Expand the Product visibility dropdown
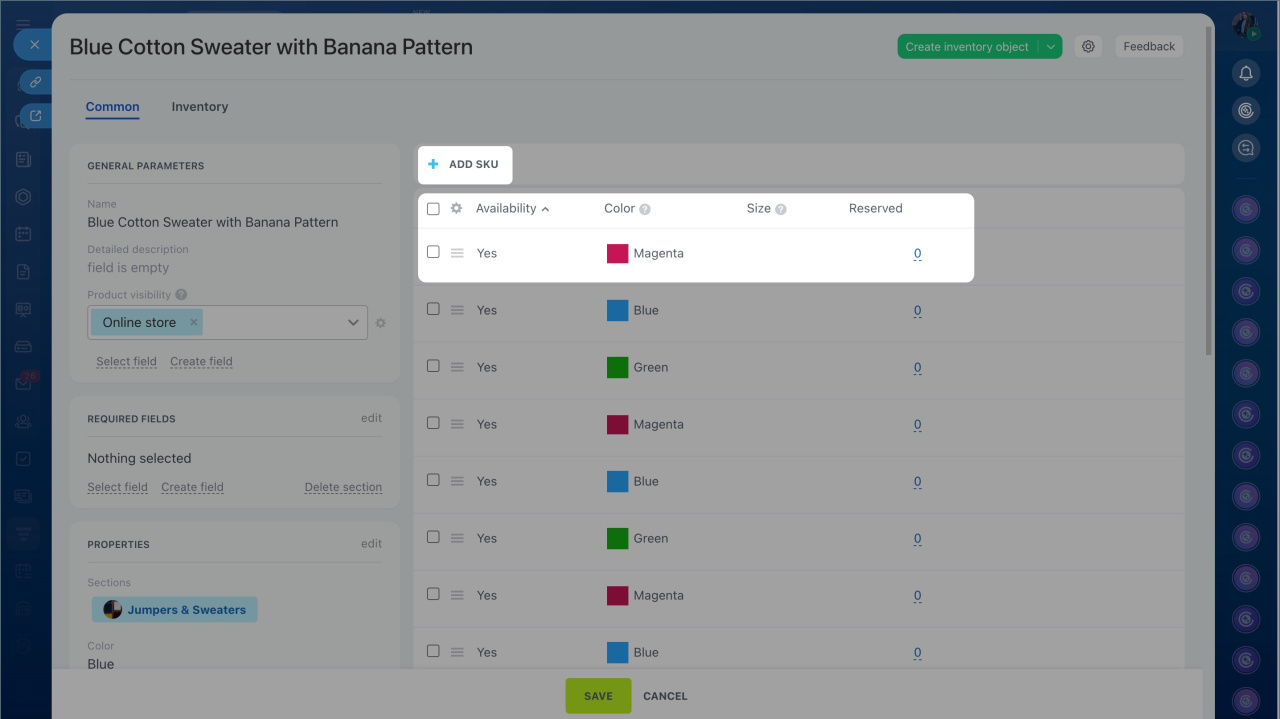1280x719 pixels. [353, 322]
